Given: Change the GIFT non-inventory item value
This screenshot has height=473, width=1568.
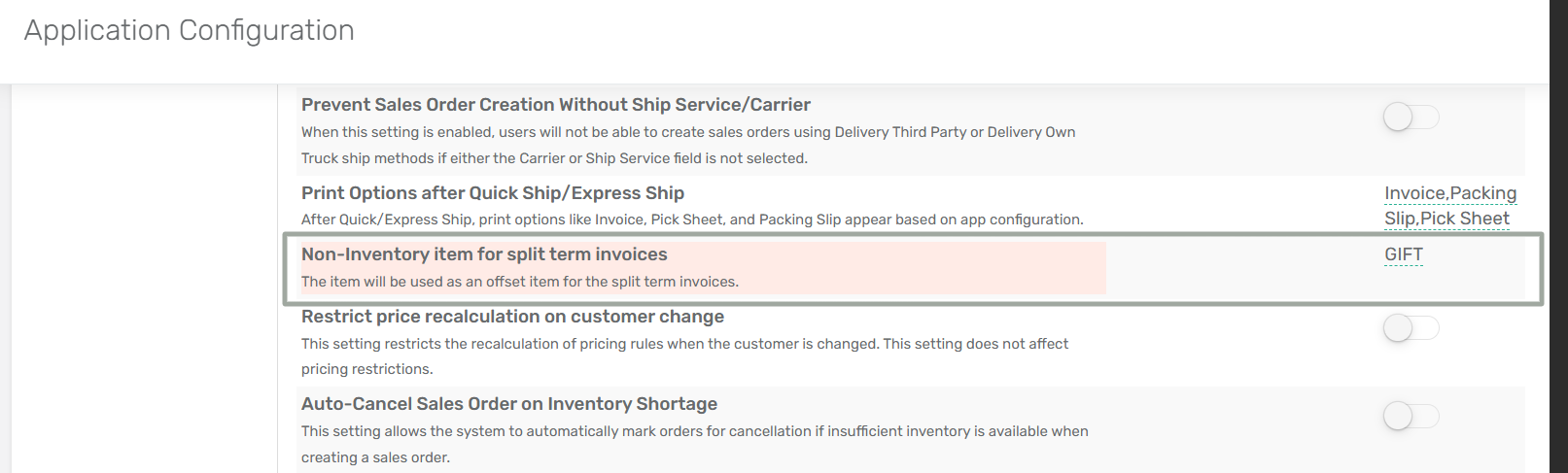Looking at the screenshot, I should [1403, 254].
